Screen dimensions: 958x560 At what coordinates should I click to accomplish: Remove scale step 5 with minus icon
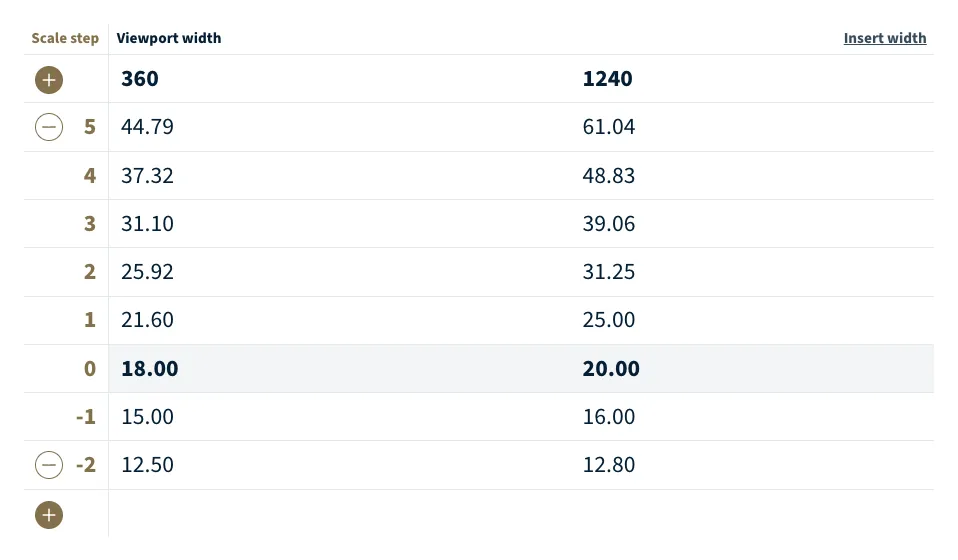point(49,127)
